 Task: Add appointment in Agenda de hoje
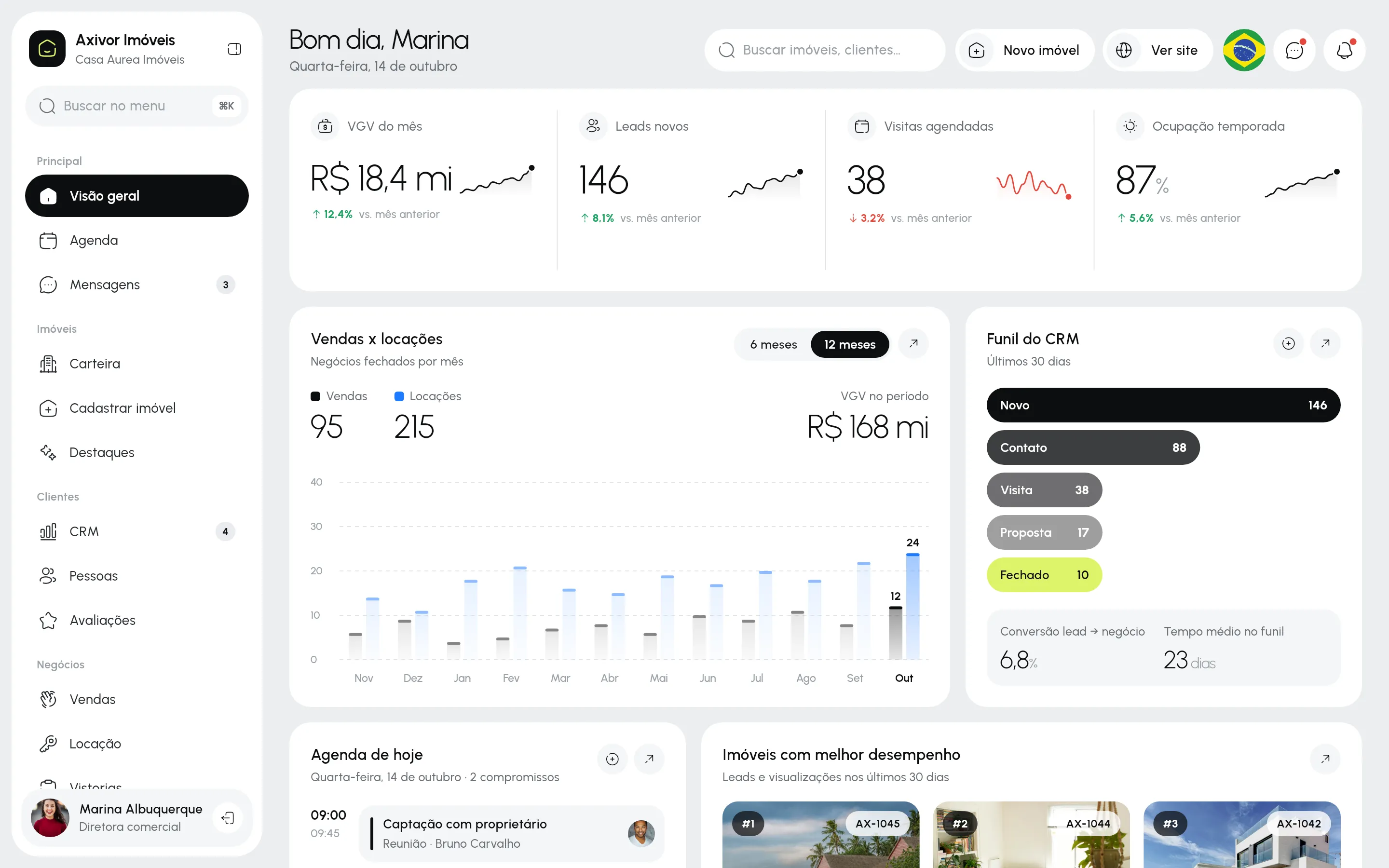coord(613,759)
